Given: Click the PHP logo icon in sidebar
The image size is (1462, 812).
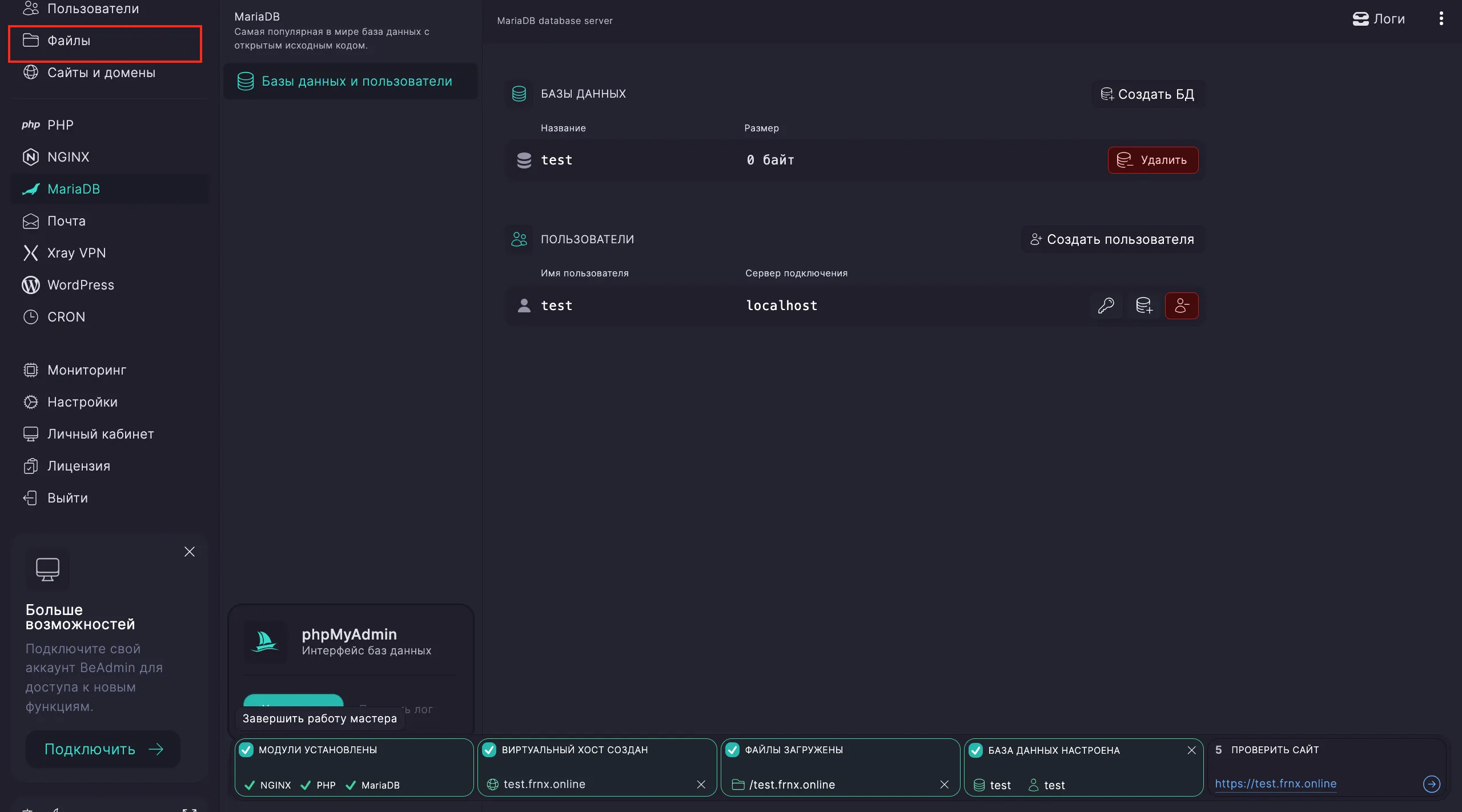Looking at the screenshot, I should click(30, 125).
